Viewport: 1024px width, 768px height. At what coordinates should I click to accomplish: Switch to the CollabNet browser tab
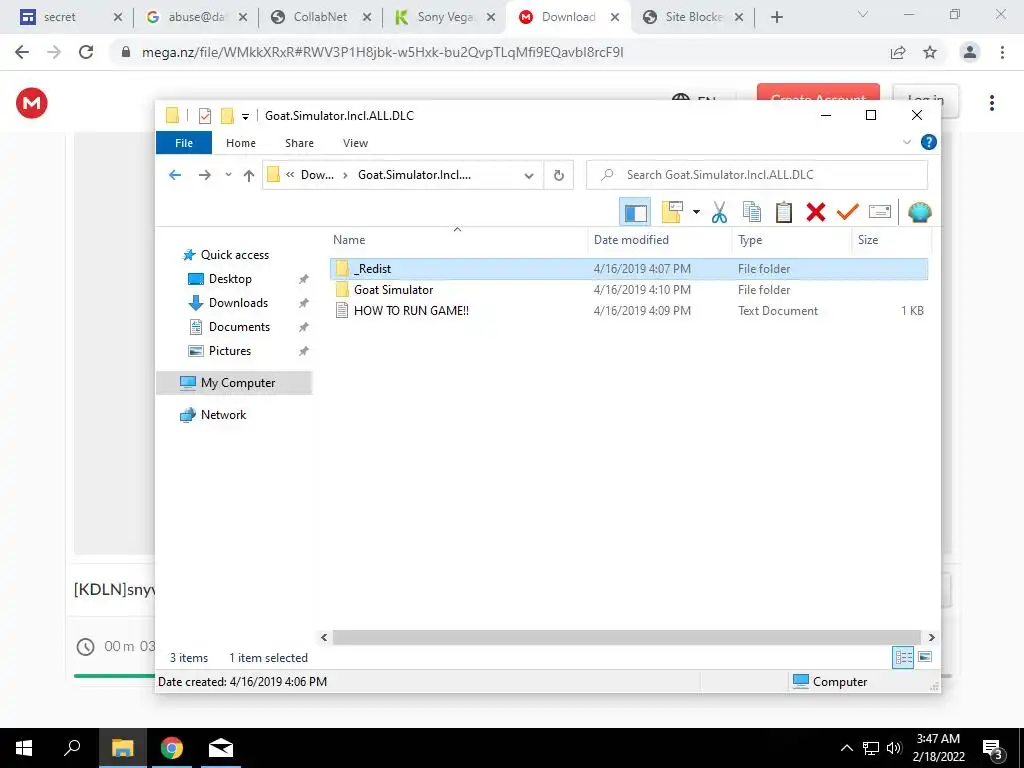click(320, 17)
